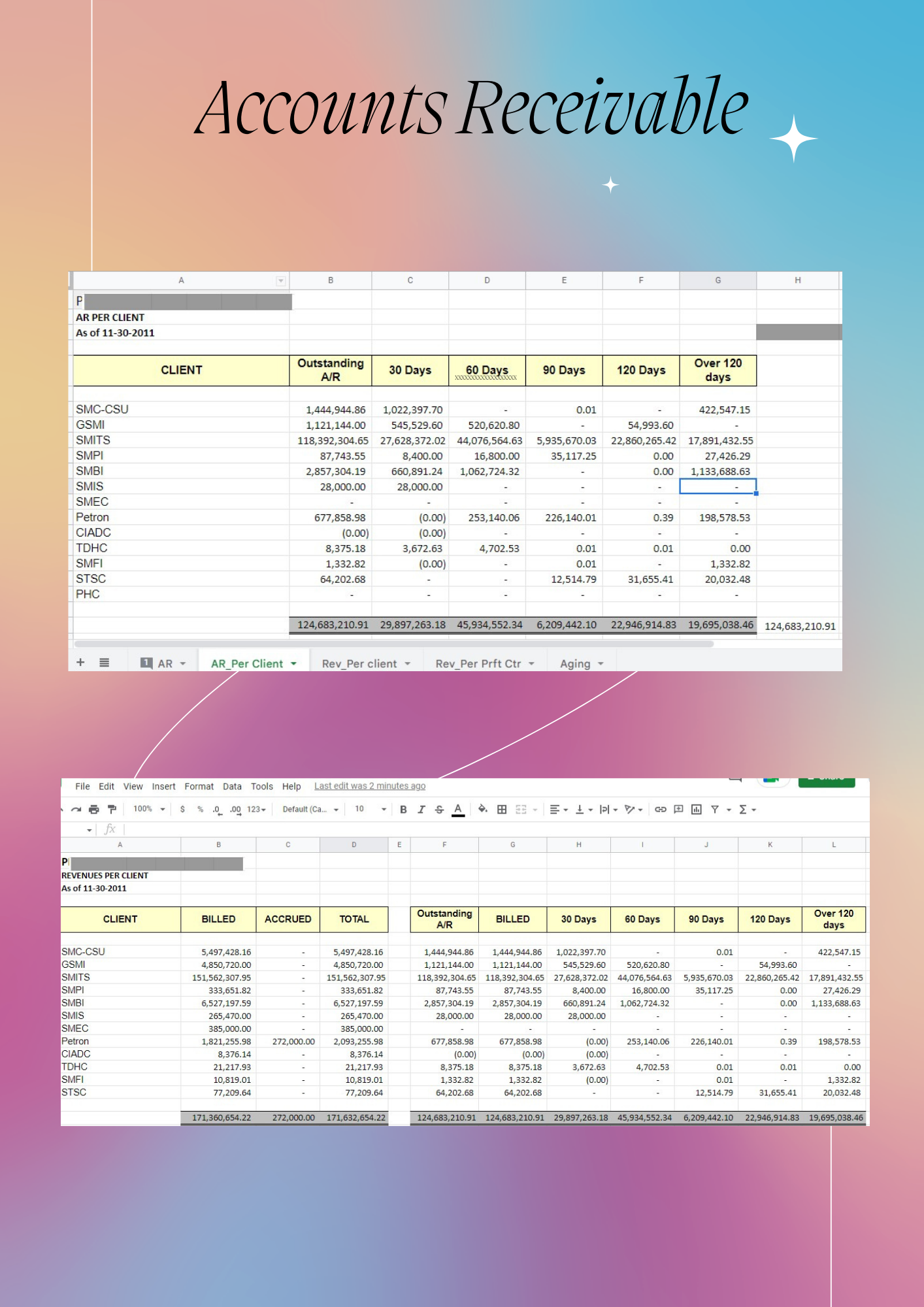The image size is (924, 1307).
Task: Toggle strikethrough formatting
Action: 439,810
